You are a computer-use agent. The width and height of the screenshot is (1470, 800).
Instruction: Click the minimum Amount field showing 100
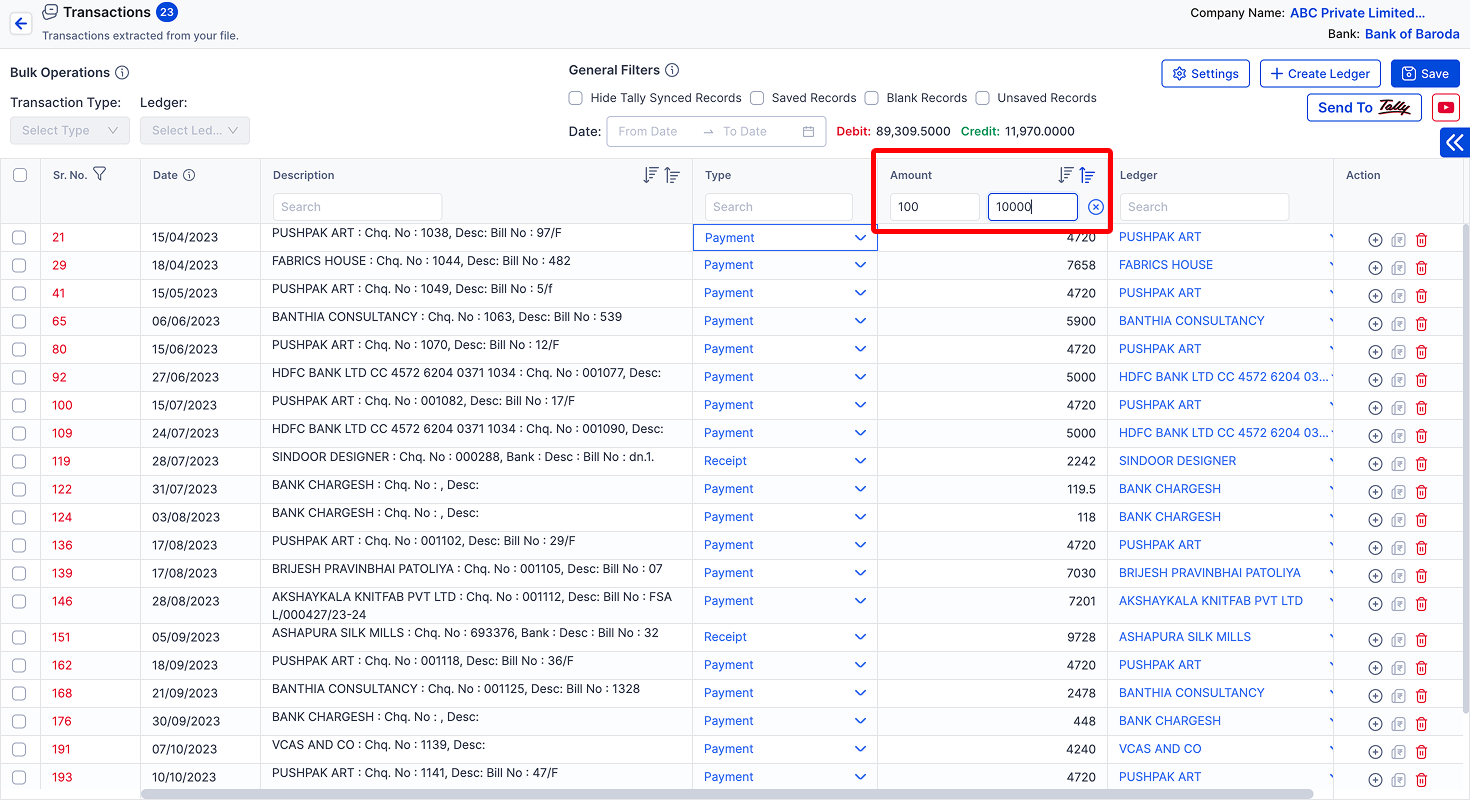click(x=935, y=207)
